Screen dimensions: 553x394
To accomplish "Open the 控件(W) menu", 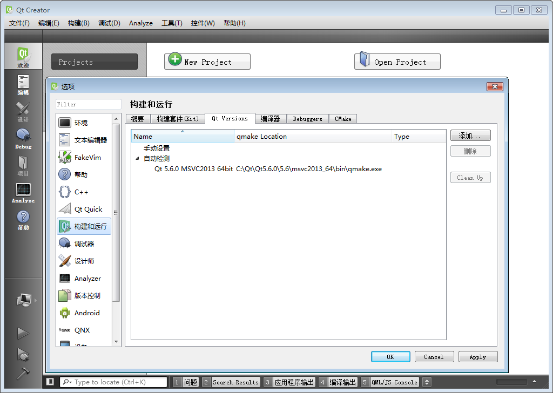I will (203, 23).
